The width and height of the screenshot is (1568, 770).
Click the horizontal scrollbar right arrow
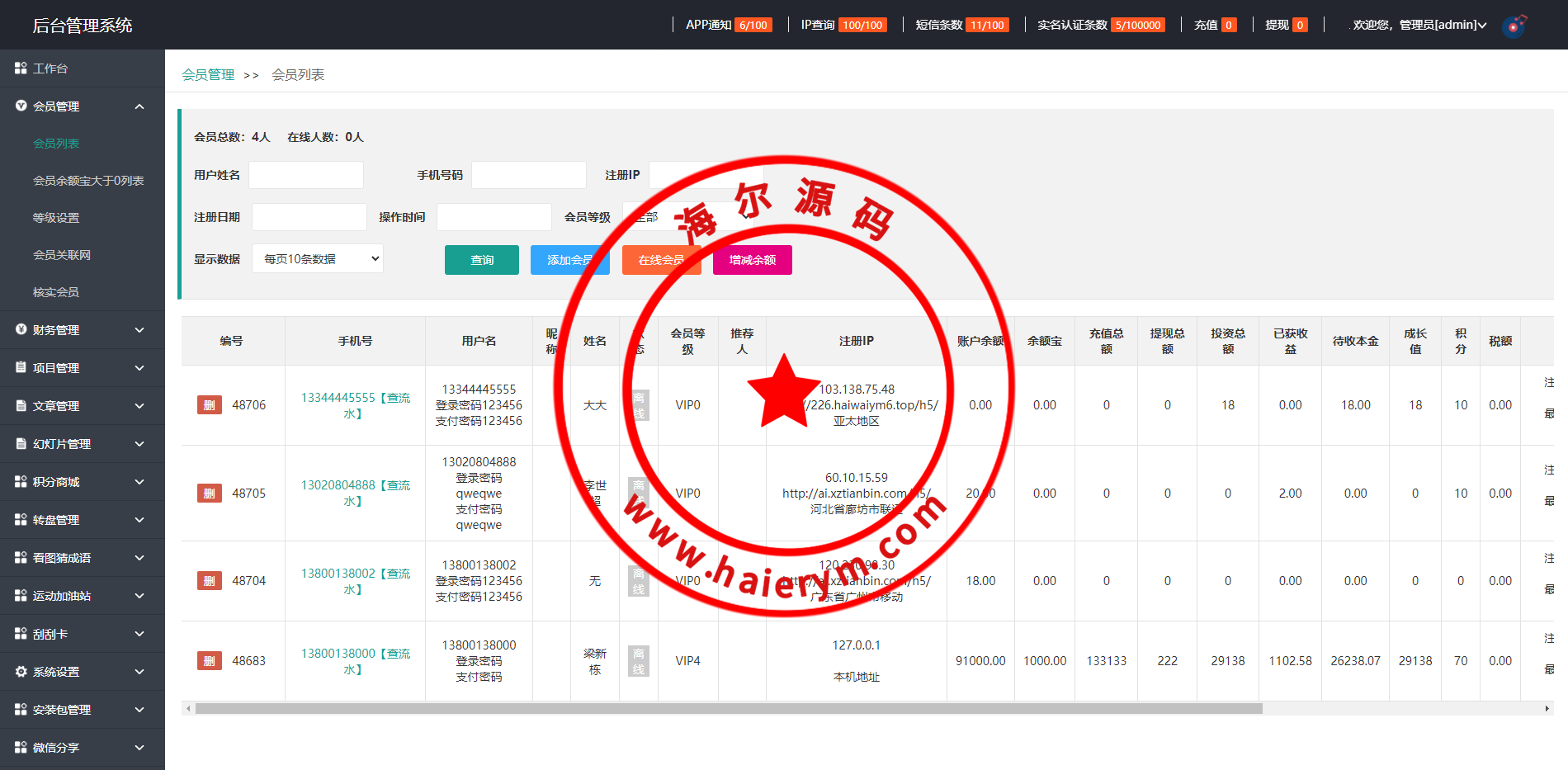[x=1547, y=708]
